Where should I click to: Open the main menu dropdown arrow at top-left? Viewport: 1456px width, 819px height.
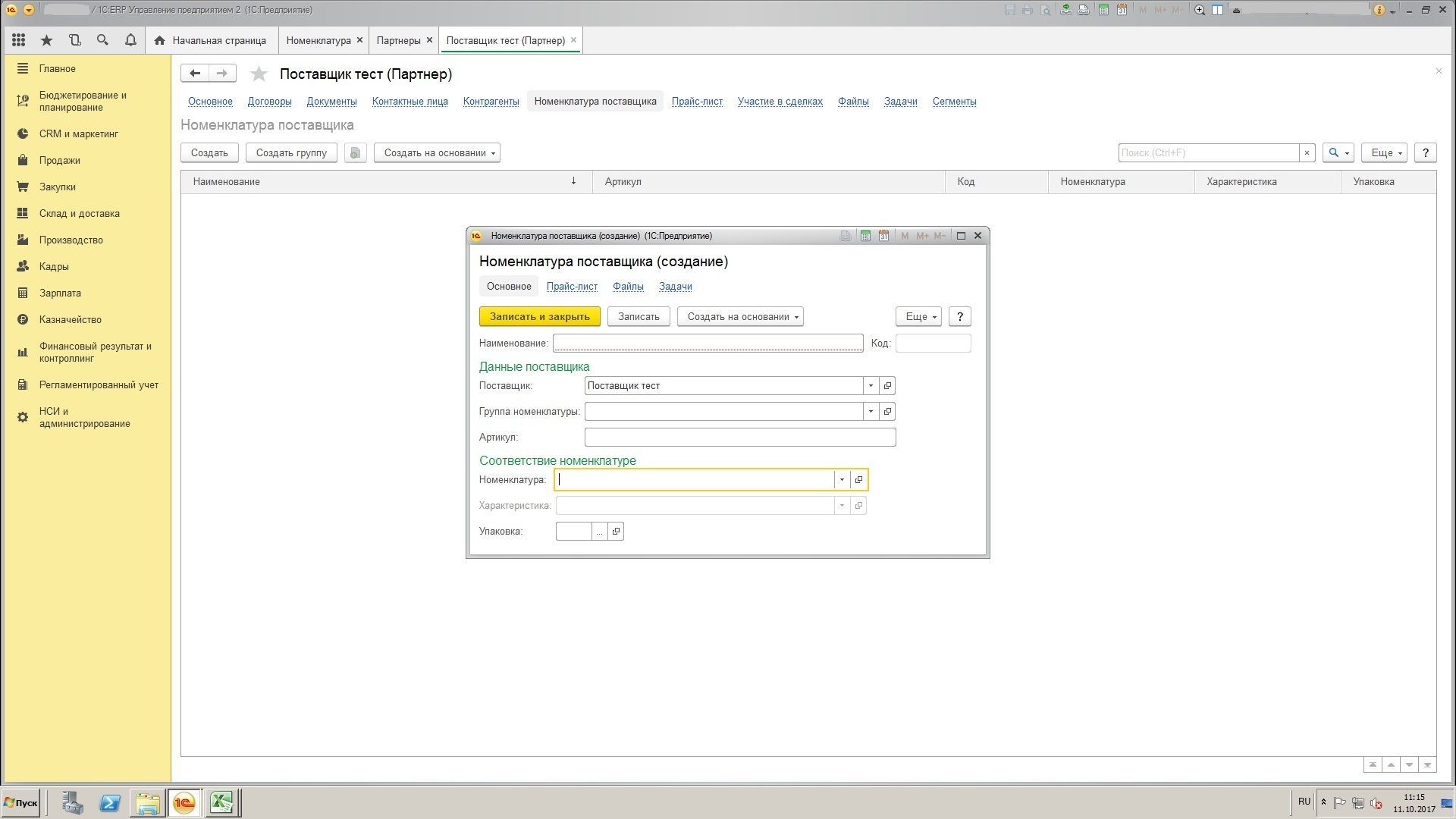tap(29, 10)
